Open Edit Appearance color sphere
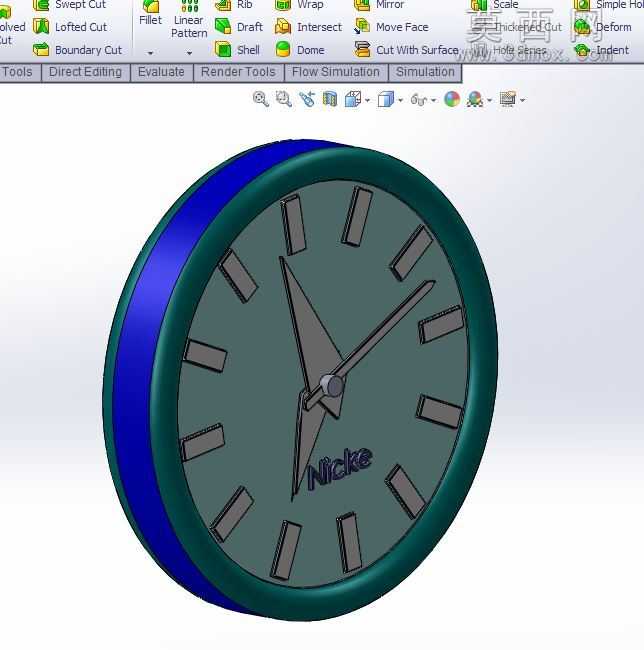The image size is (644, 650). point(452,99)
